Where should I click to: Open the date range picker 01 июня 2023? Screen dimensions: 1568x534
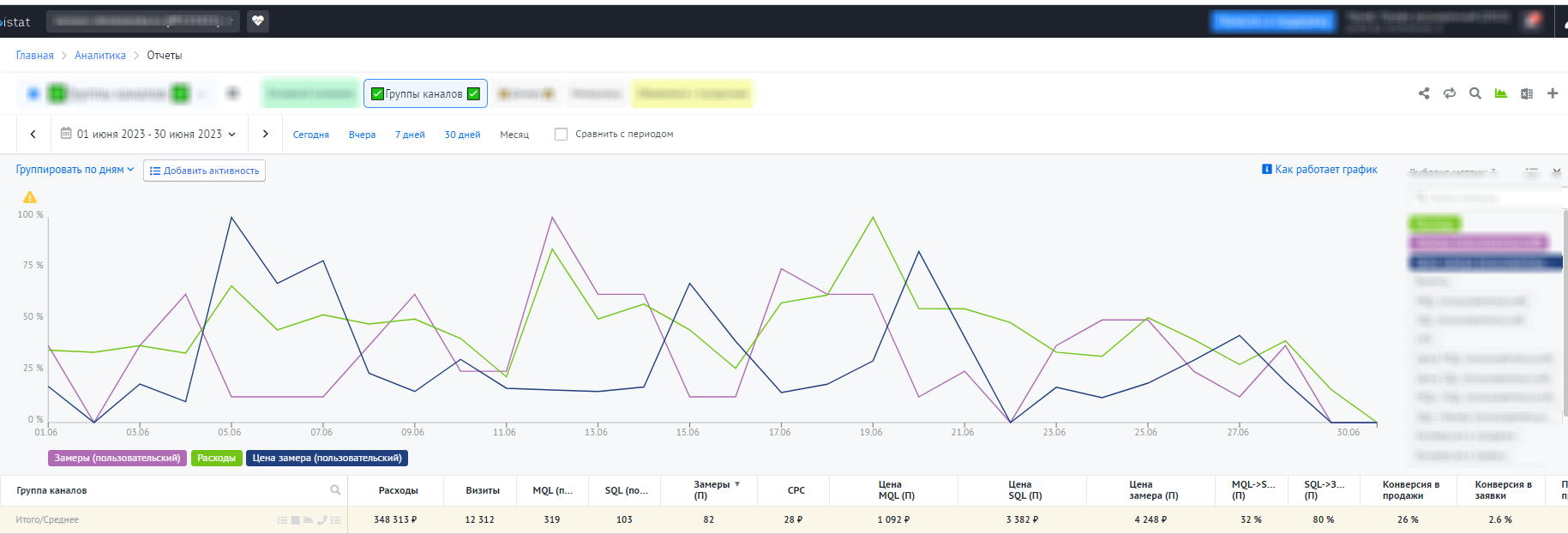click(x=148, y=134)
